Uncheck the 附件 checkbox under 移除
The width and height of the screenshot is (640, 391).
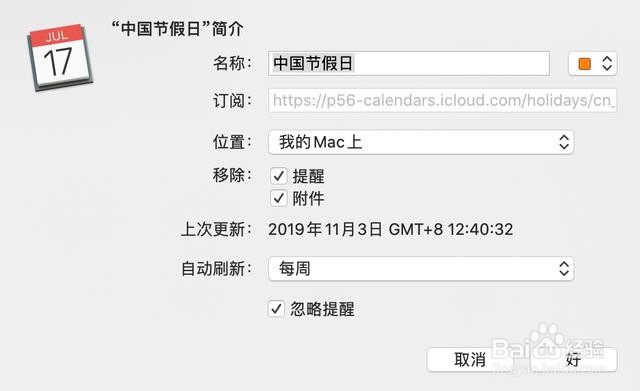[x=279, y=198]
